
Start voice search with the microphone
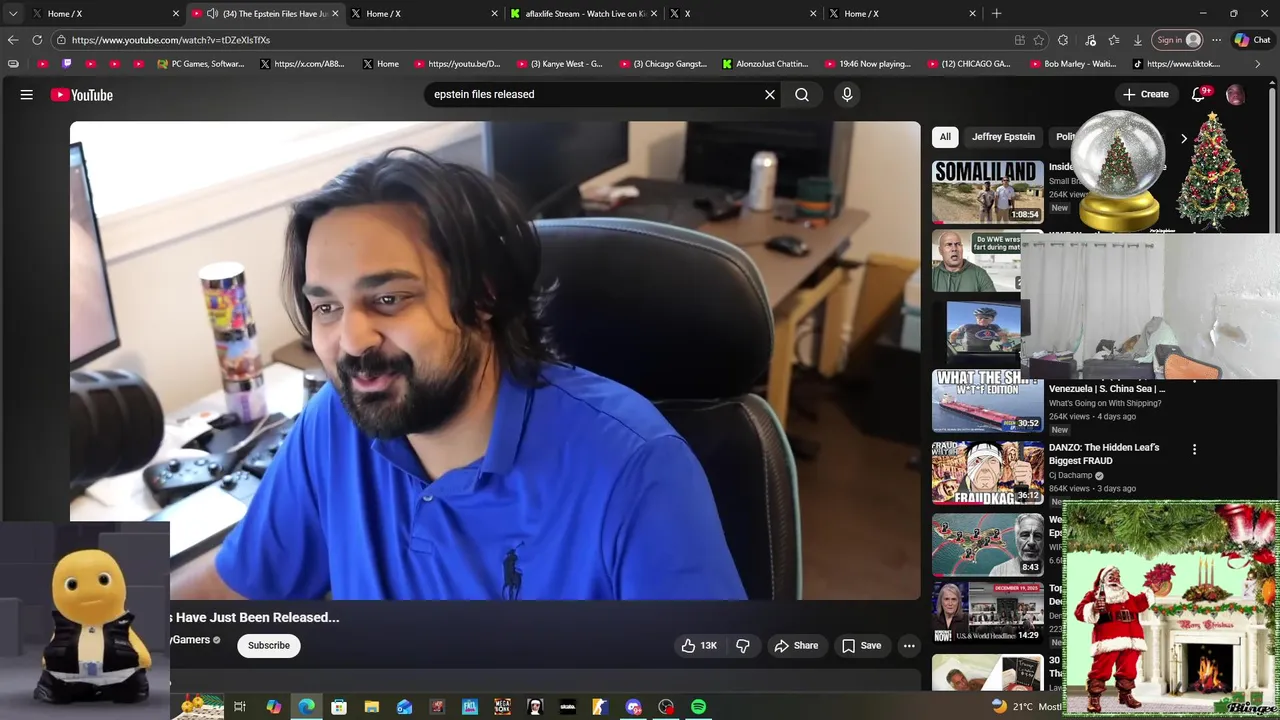pyautogui.click(x=847, y=95)
